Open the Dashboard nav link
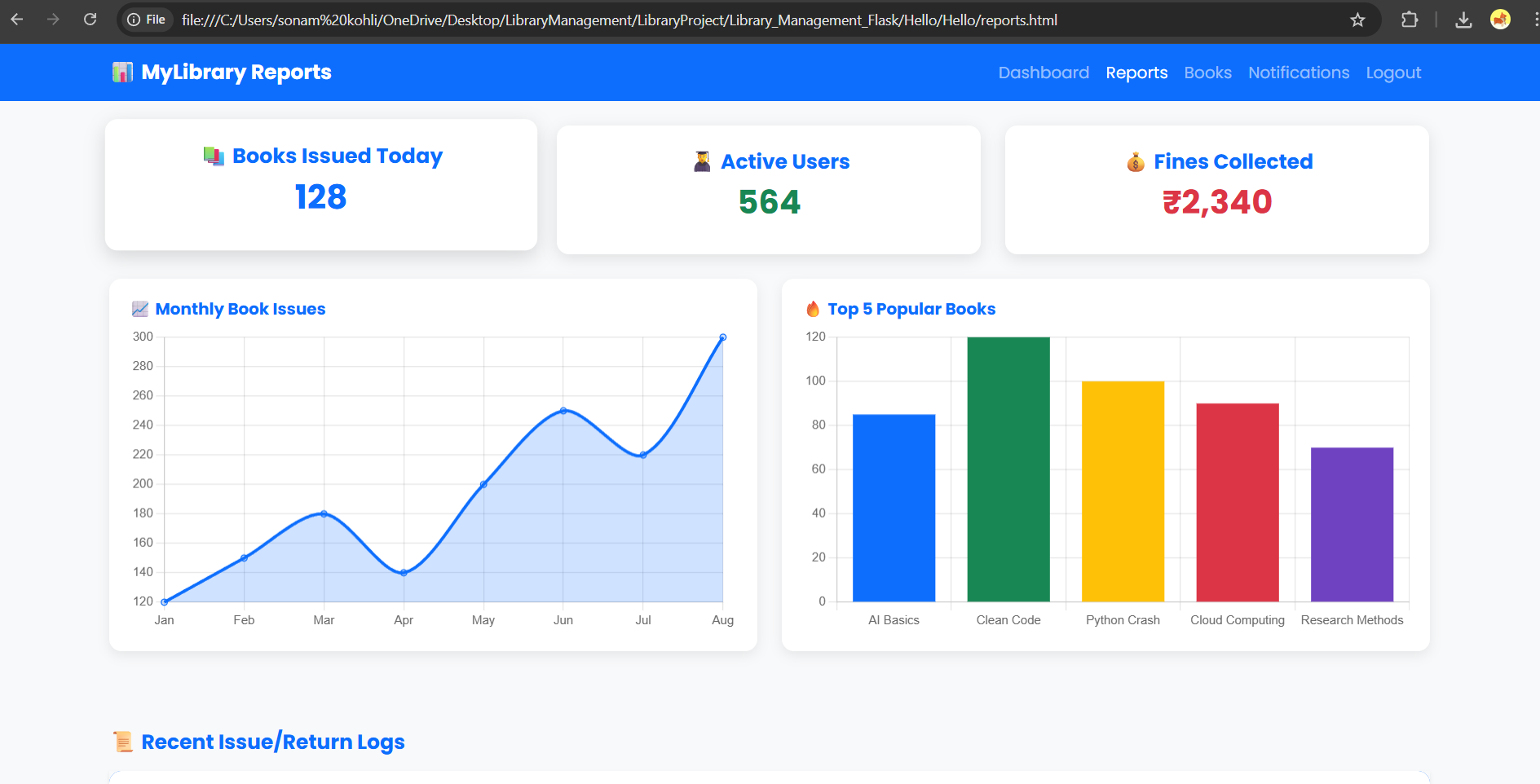 (x=1044, y=73)
